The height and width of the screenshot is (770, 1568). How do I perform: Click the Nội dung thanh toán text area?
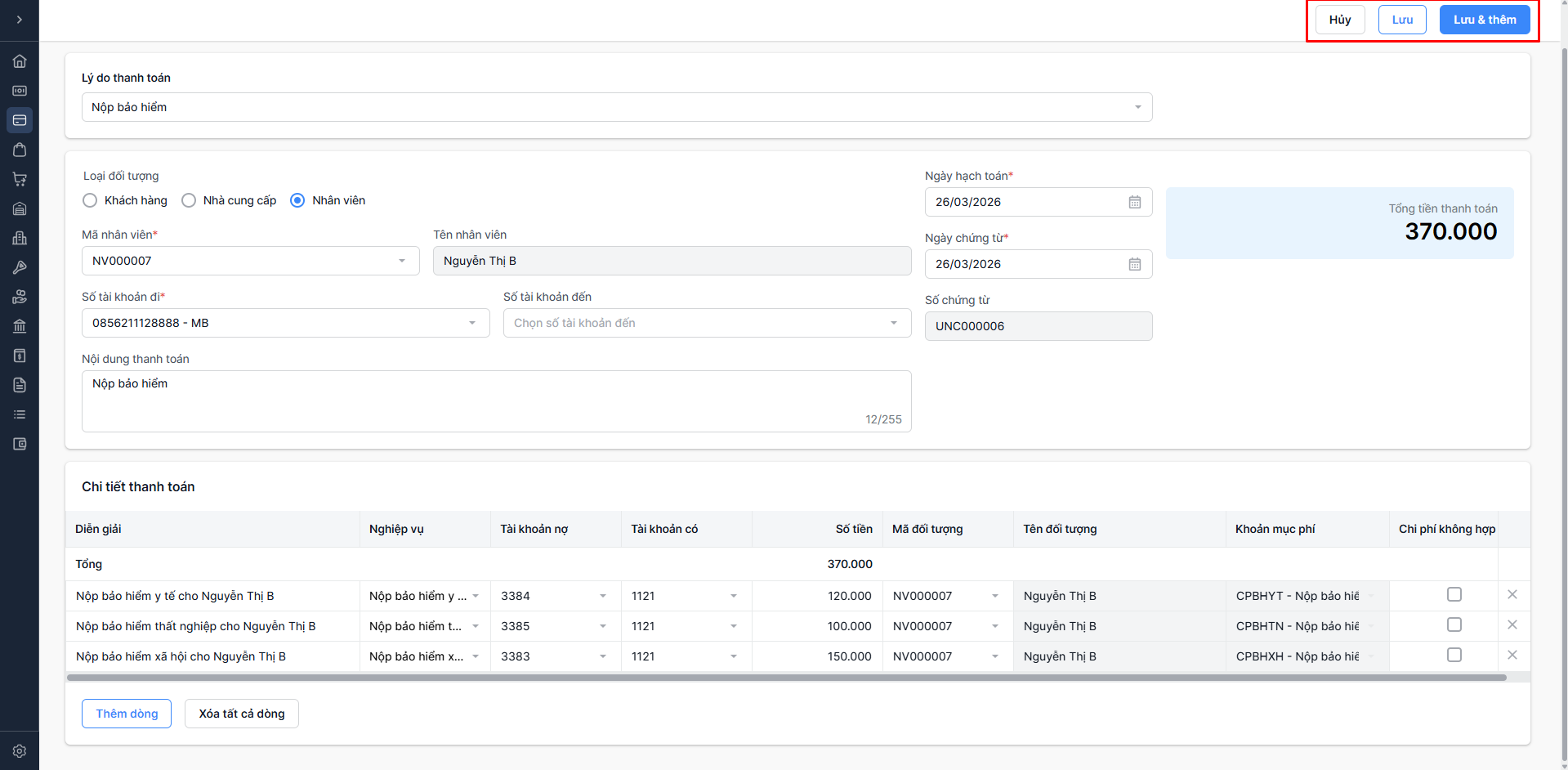pyautogui.click(x=496, y=401)
